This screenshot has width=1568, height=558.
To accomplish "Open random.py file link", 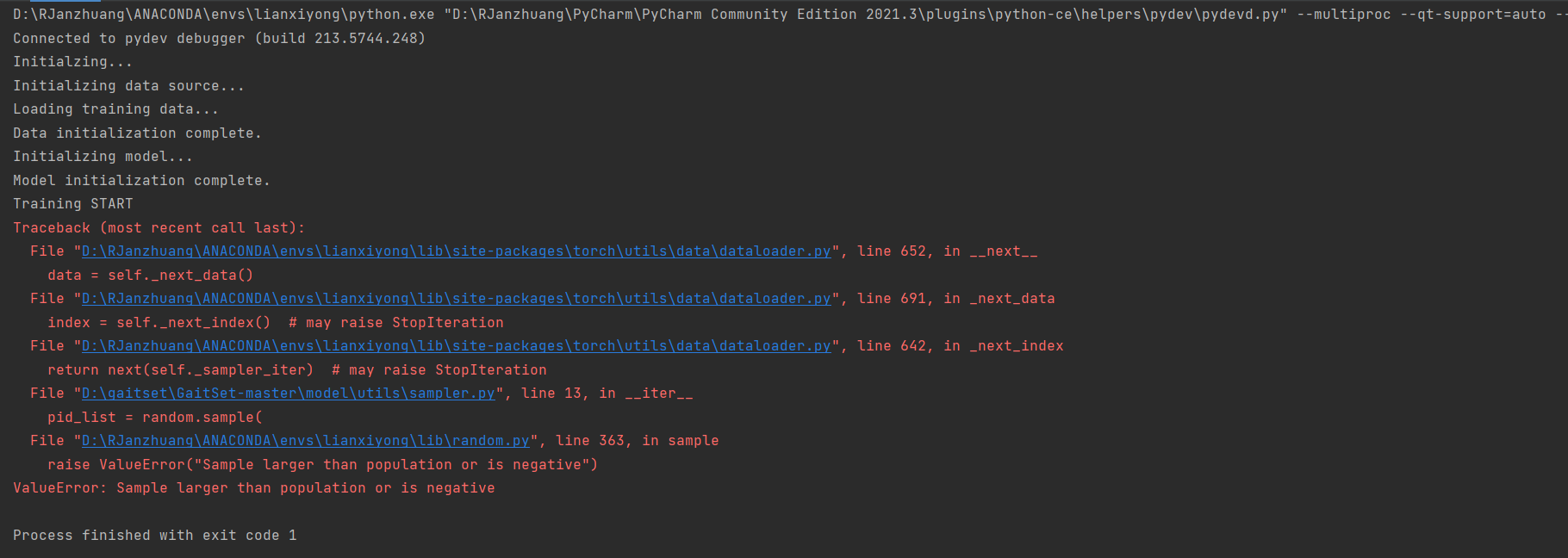I will (305, 441).
